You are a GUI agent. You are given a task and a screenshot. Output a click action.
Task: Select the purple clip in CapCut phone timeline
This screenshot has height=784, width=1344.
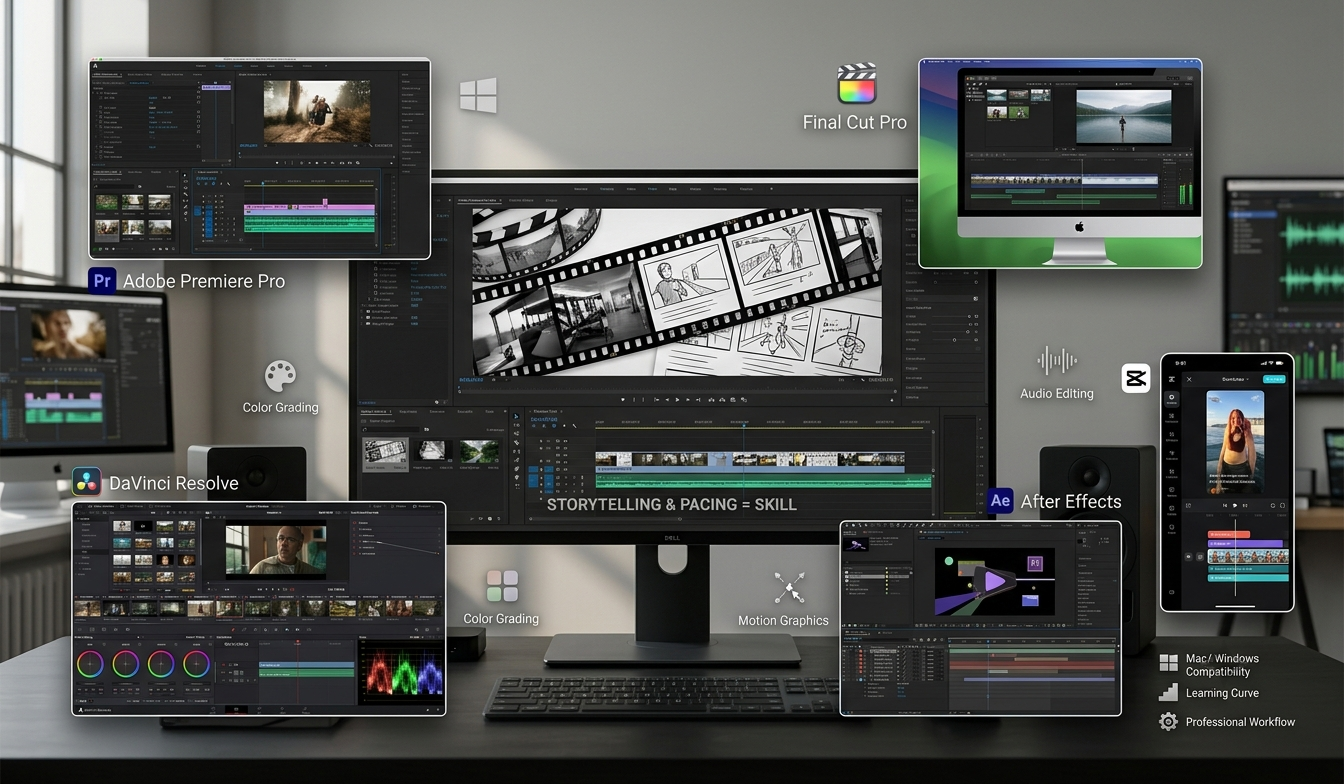[1245, 544]
